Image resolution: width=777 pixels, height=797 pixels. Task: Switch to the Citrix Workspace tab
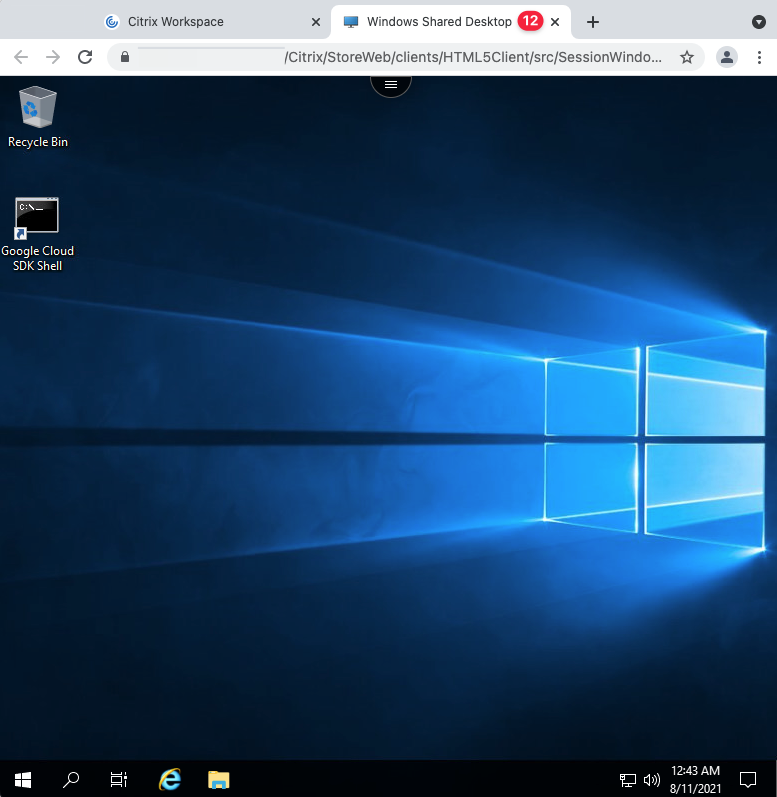click(x=175, y=22)
